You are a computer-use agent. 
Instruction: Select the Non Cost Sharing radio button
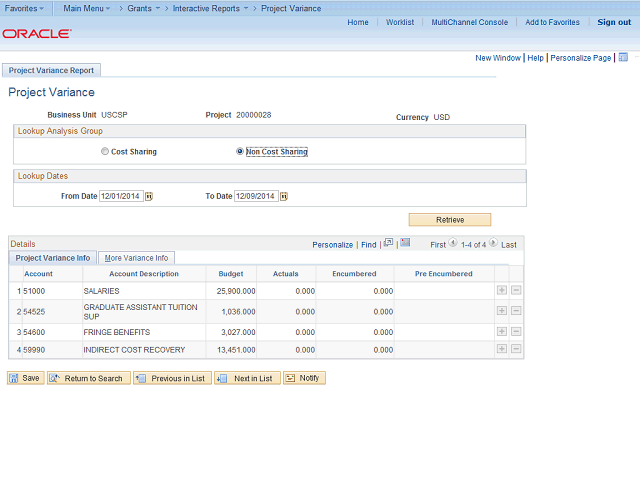pos(240,152)
